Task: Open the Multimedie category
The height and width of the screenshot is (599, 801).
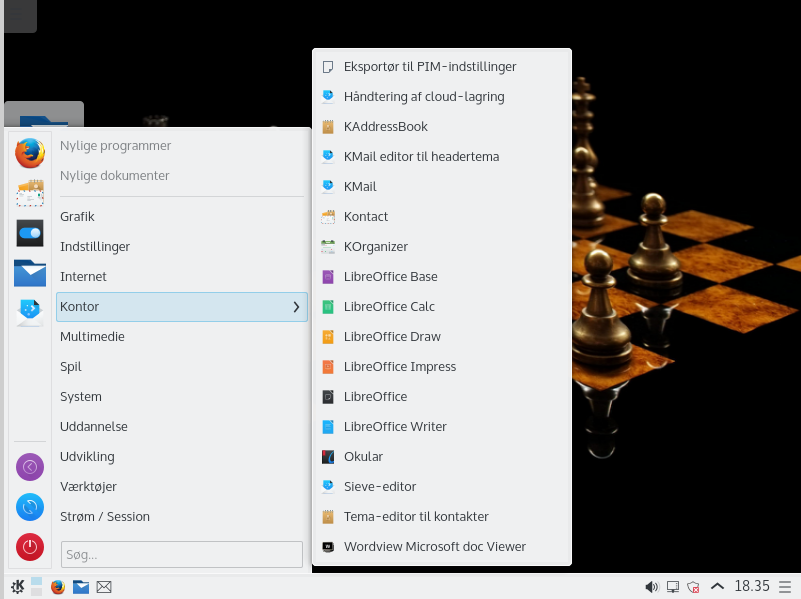Action: (182, 337)
